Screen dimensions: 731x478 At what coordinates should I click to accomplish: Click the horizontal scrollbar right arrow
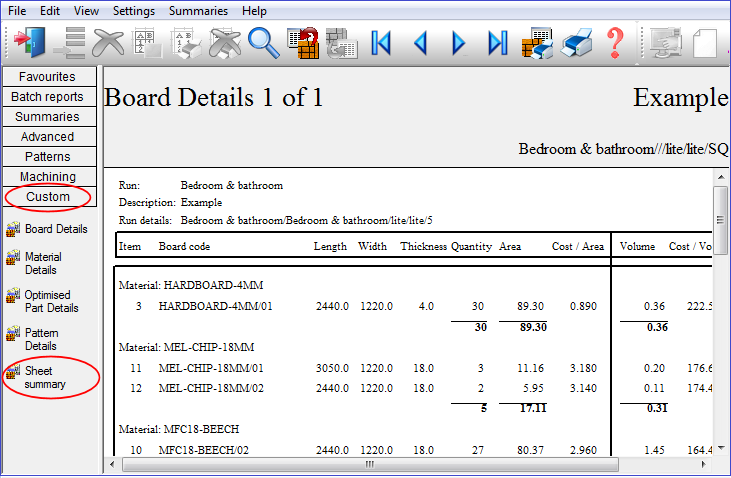(704, 464)
